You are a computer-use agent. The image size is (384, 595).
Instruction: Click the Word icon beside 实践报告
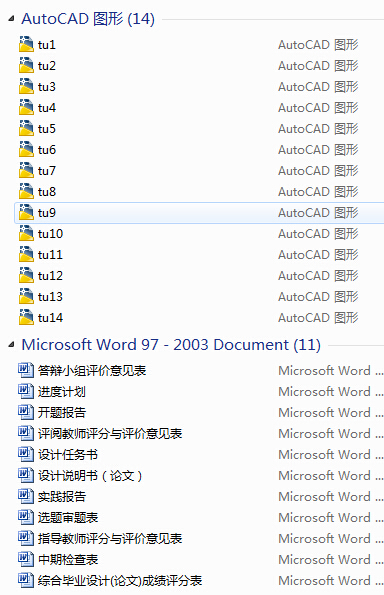pyautogui.click(x=26, y=496)
